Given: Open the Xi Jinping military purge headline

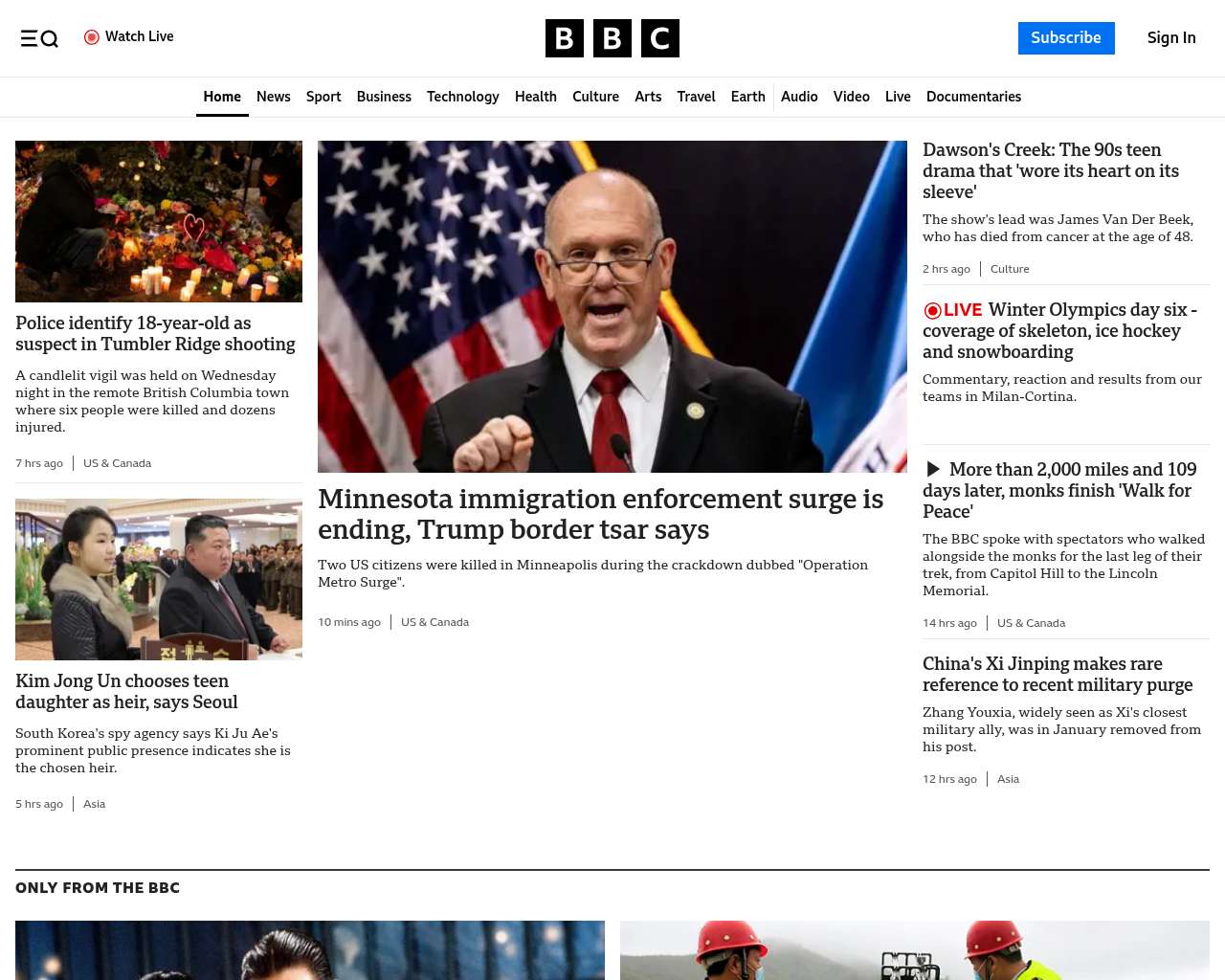Looking at the screenshot, I should [1058, 675].
